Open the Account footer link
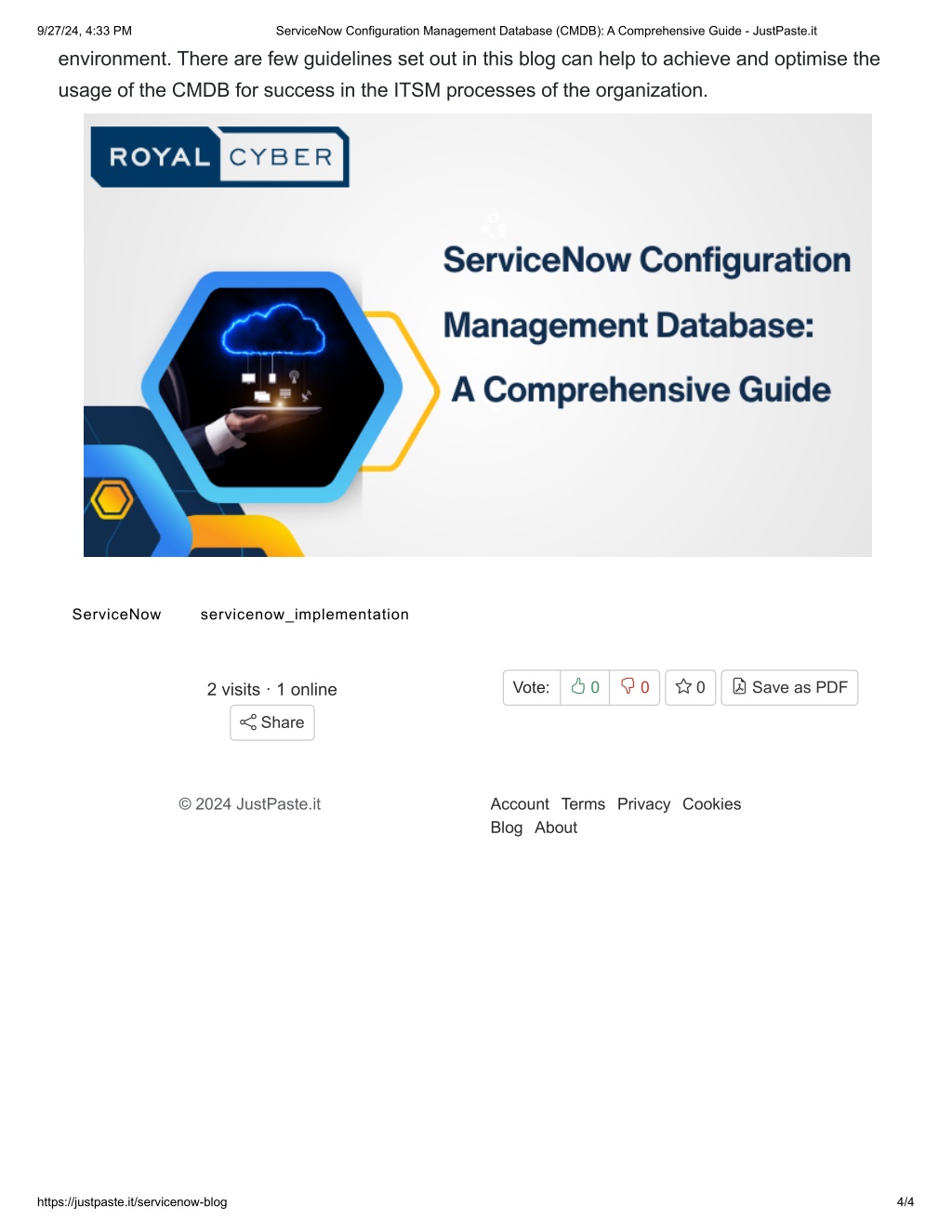The image size is (952, 1232). point(520,804)
